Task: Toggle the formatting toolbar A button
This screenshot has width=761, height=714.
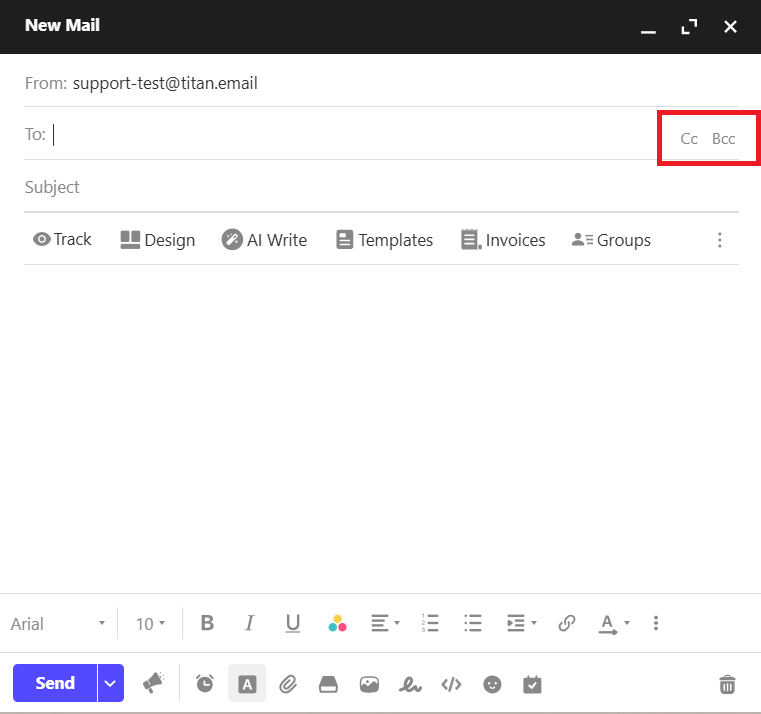Action: [247, 683]
